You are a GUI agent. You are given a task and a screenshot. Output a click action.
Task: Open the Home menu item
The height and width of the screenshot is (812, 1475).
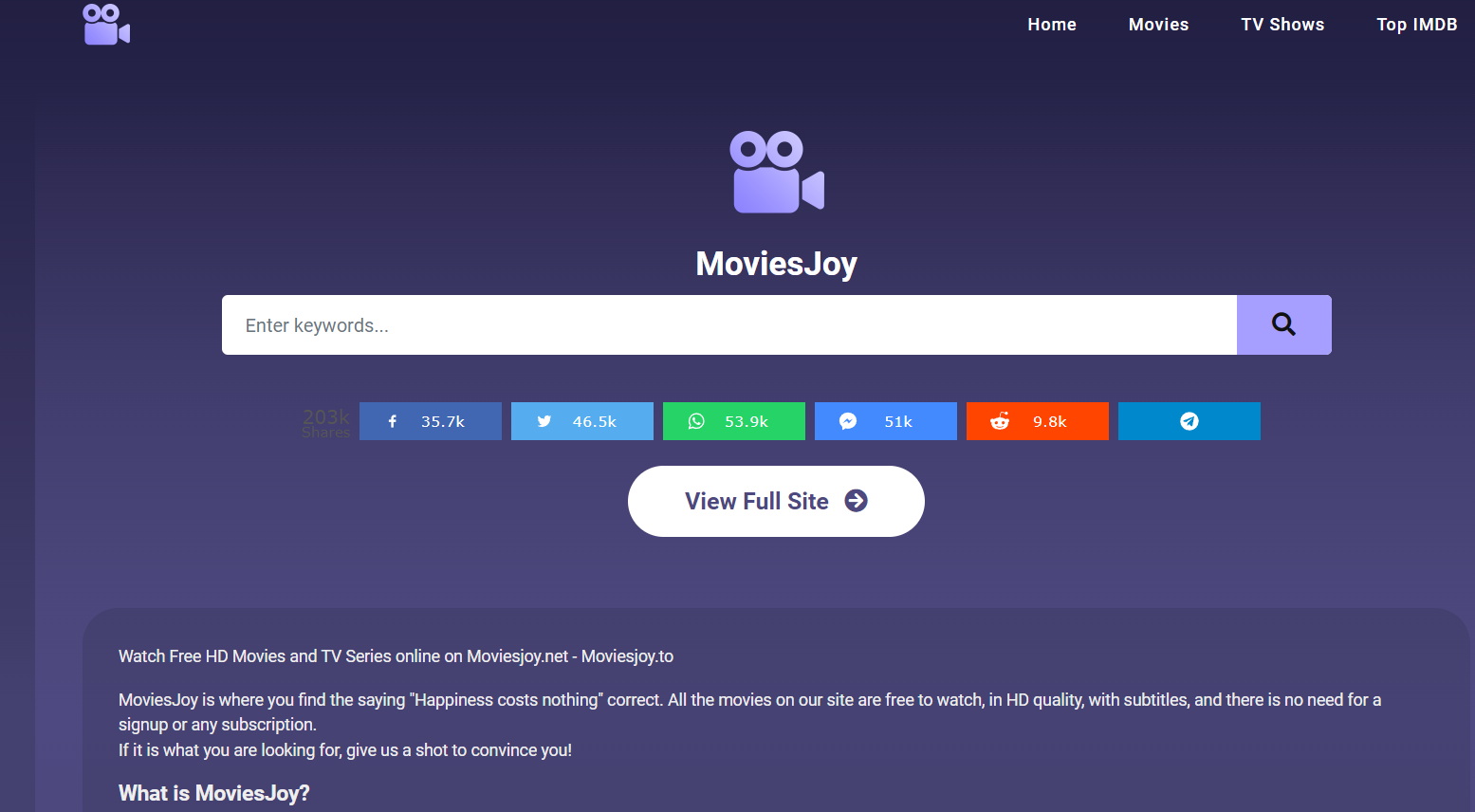click(1052, 25)
